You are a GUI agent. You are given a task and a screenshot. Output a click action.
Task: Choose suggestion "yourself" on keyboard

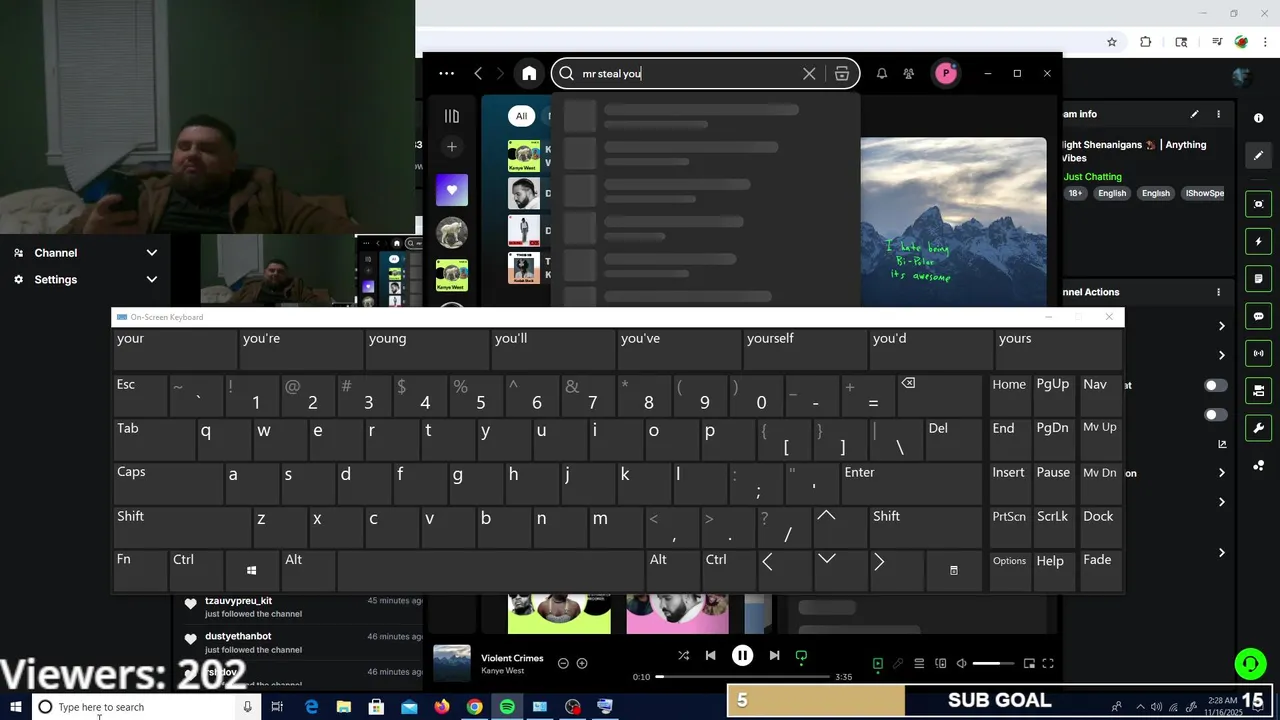(804, 349)
